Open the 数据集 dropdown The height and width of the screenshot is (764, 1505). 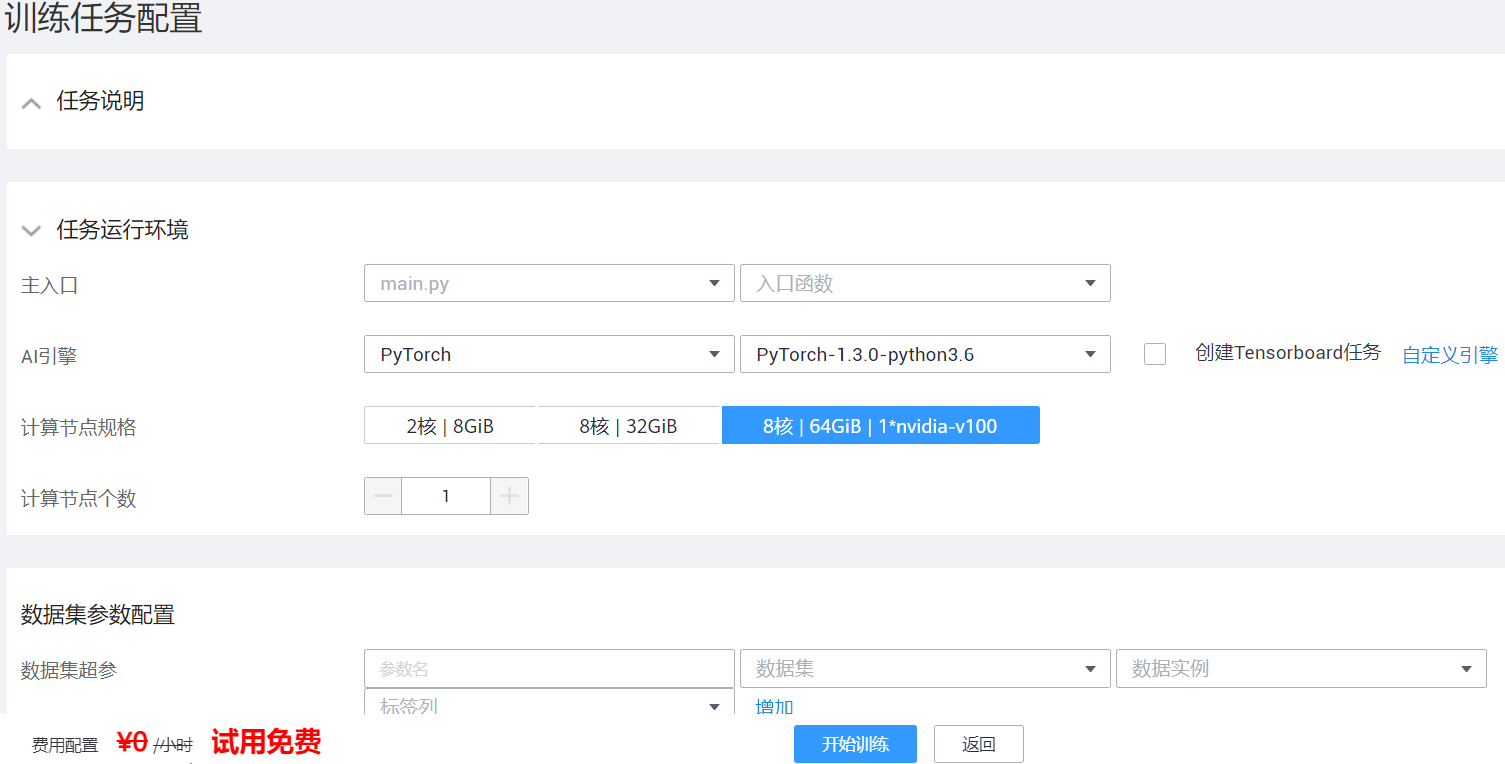click(x=925, y=669)
